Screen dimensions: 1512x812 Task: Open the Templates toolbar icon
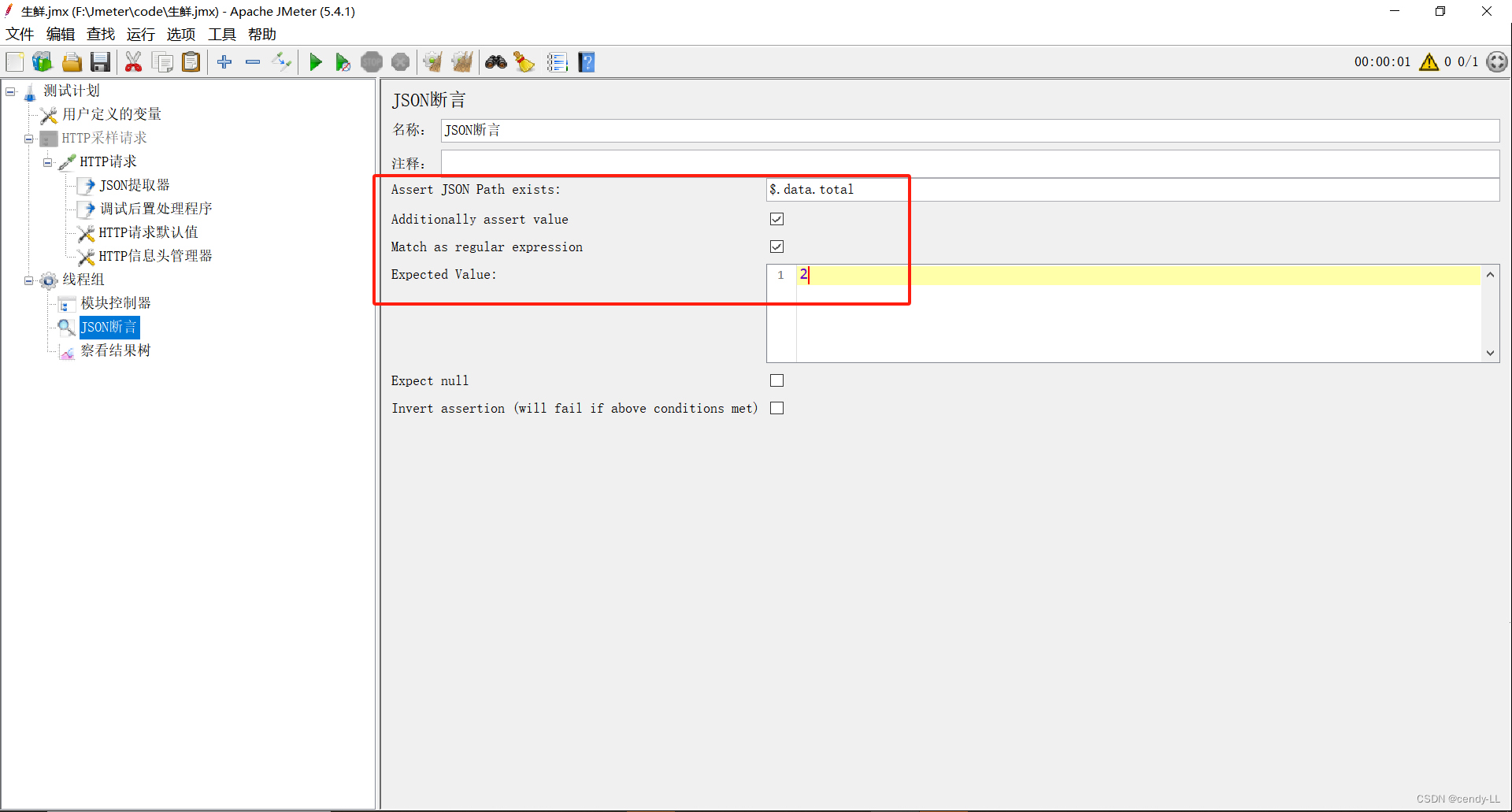(43, 62)
